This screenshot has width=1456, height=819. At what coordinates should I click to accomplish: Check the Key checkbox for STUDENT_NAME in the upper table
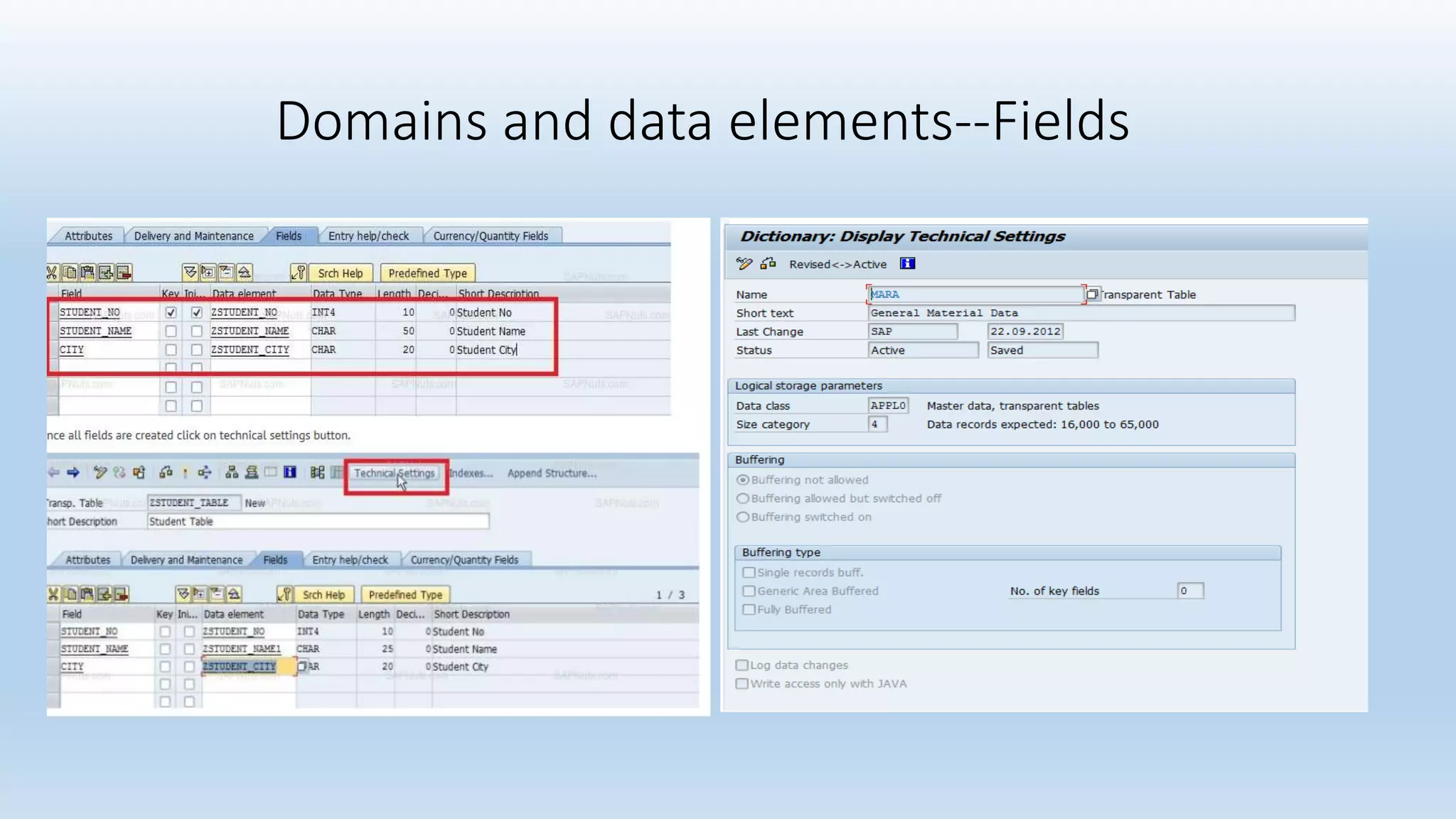(x=171, y=331)
